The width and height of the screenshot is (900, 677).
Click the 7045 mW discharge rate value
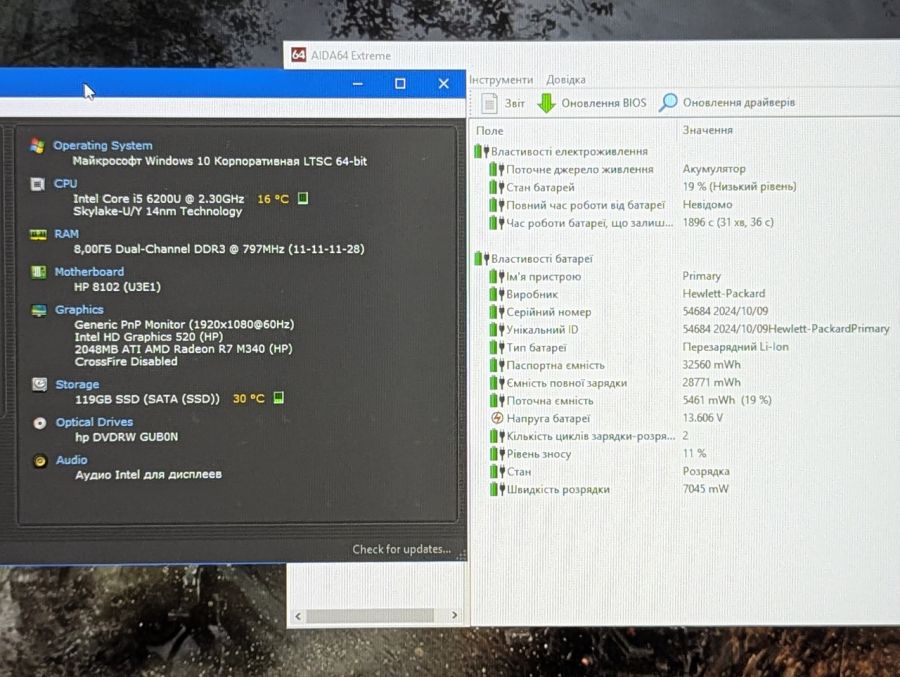point(705,489)
